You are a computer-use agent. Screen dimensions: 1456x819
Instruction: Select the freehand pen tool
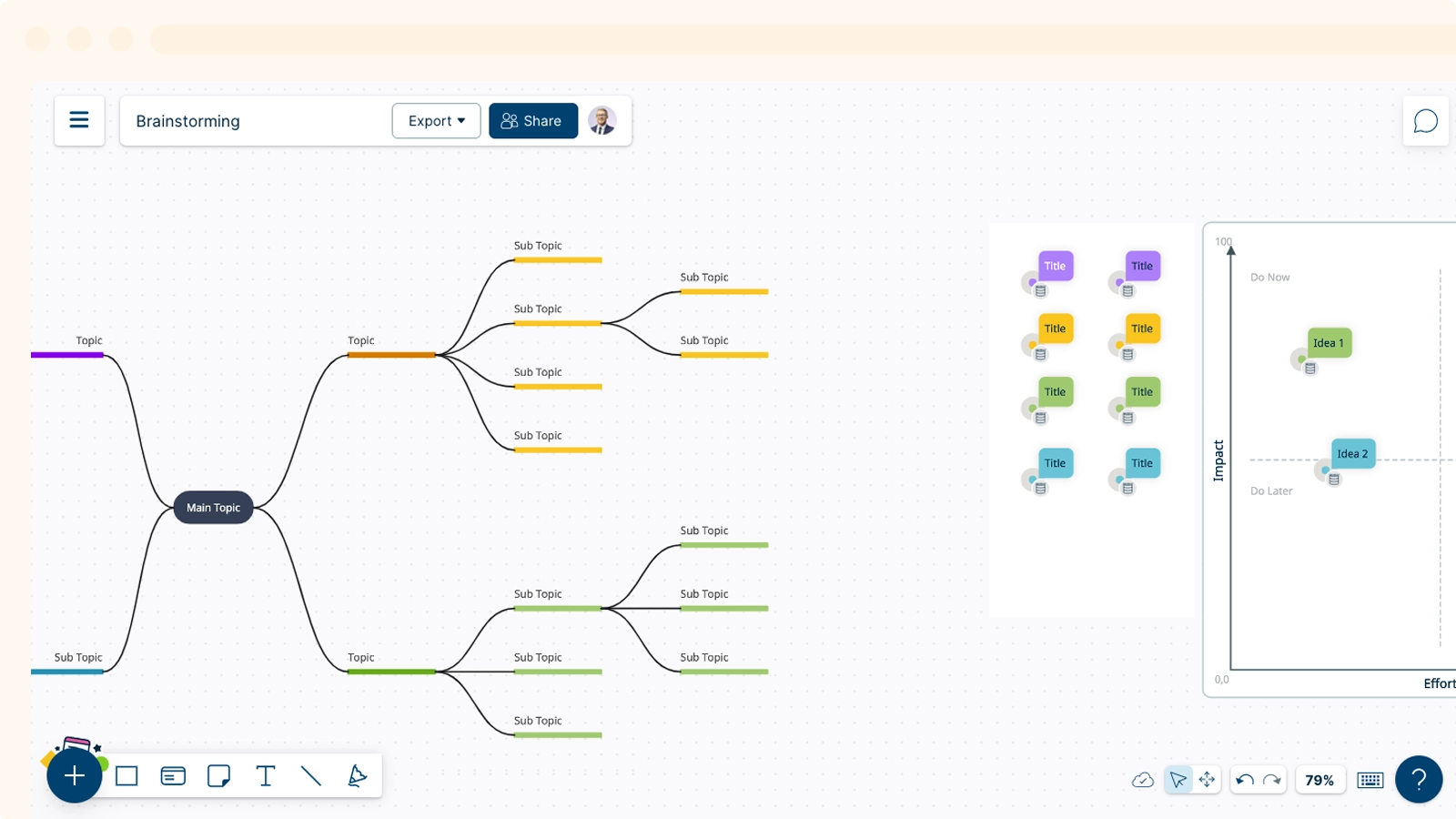click(357, 776)
